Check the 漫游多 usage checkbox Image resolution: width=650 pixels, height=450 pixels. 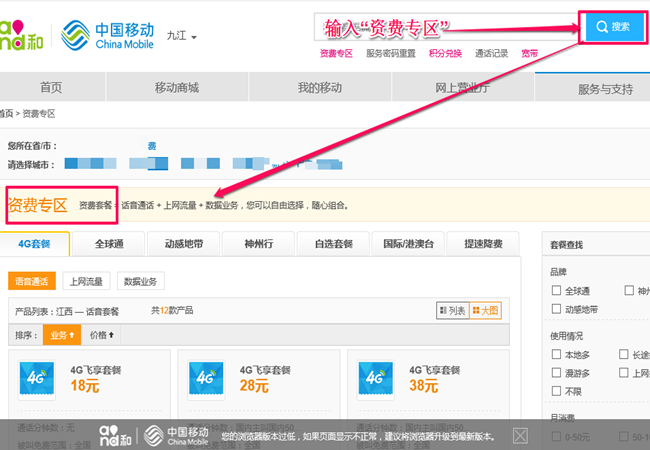coord(556,373)
